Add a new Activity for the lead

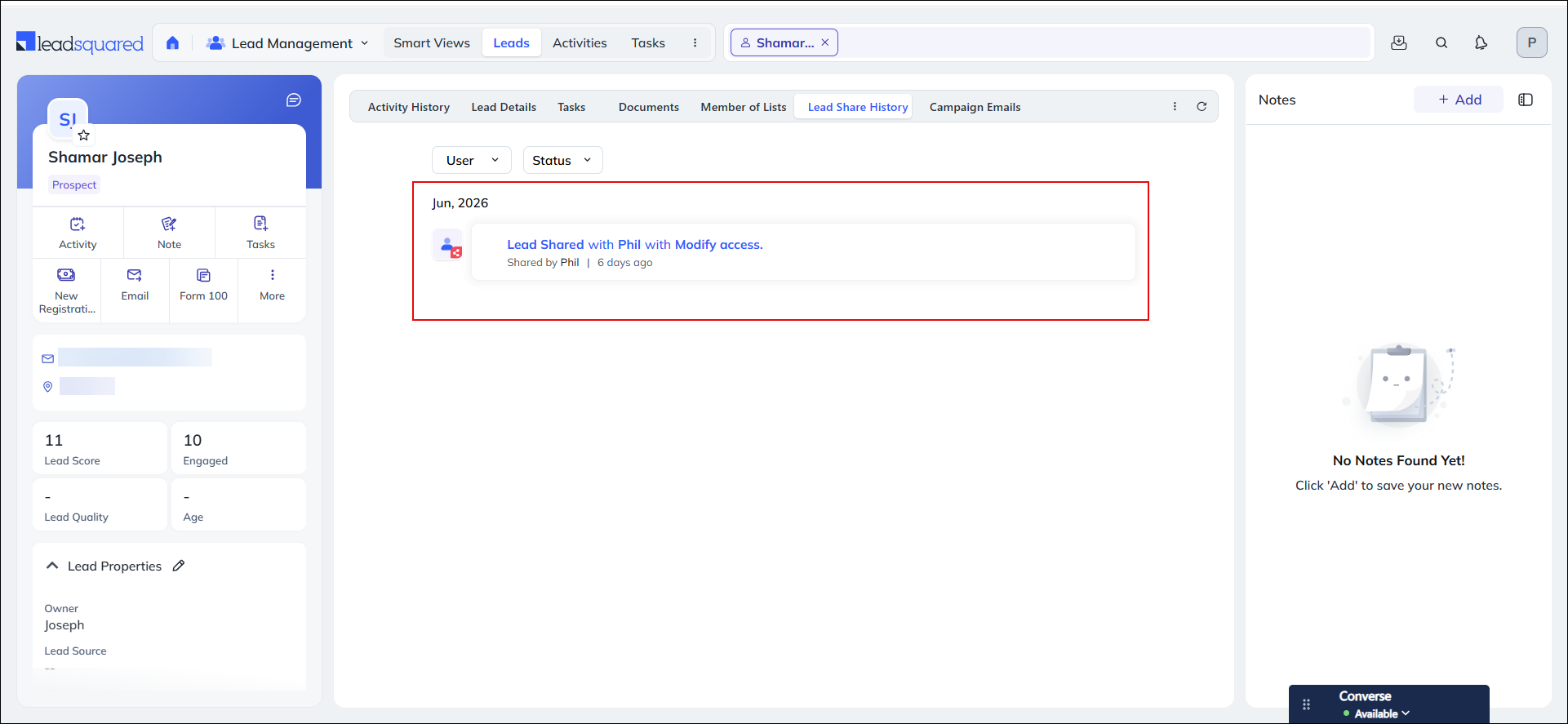(78, 233)
